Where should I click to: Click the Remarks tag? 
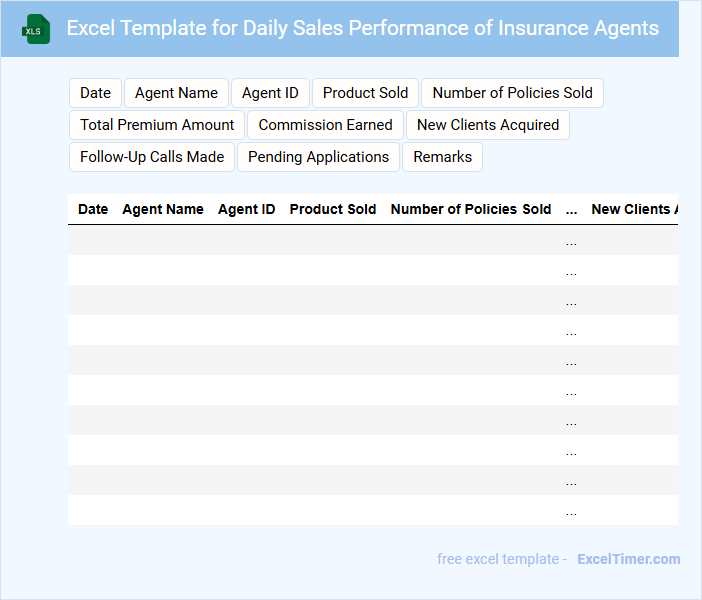tap(442, 157)
